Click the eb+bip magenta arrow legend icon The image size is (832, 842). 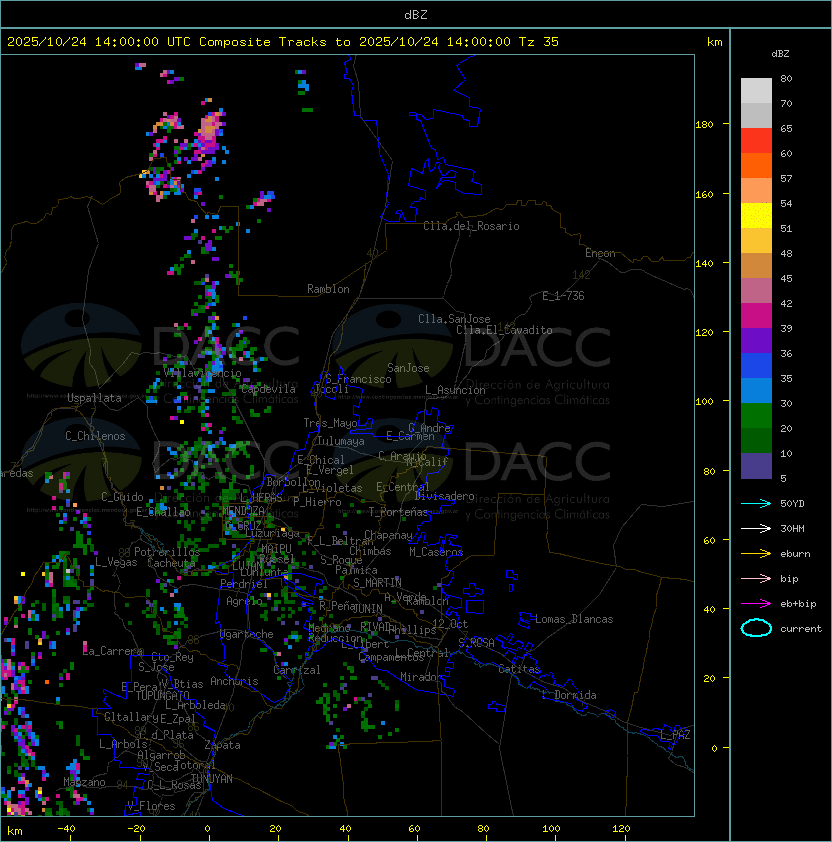pos(756,604)
